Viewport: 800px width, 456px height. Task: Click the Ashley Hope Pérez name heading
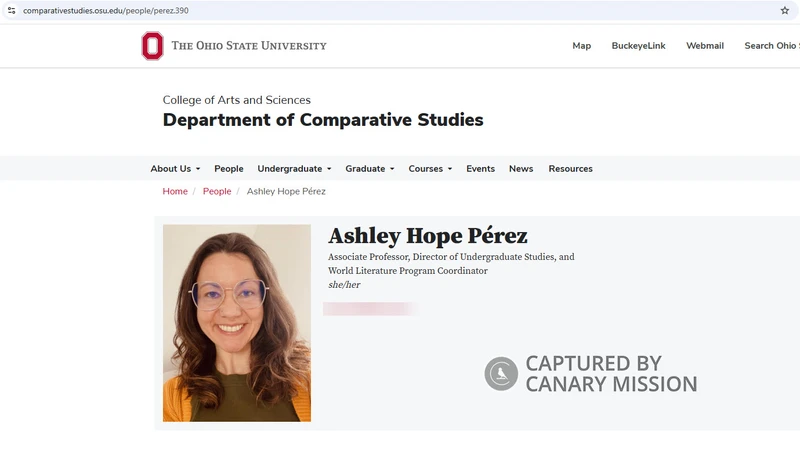click(428, 236)
